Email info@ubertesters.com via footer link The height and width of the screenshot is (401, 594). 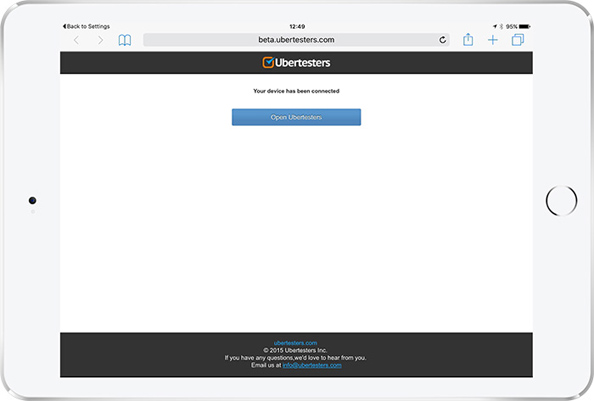pos(312,365)
